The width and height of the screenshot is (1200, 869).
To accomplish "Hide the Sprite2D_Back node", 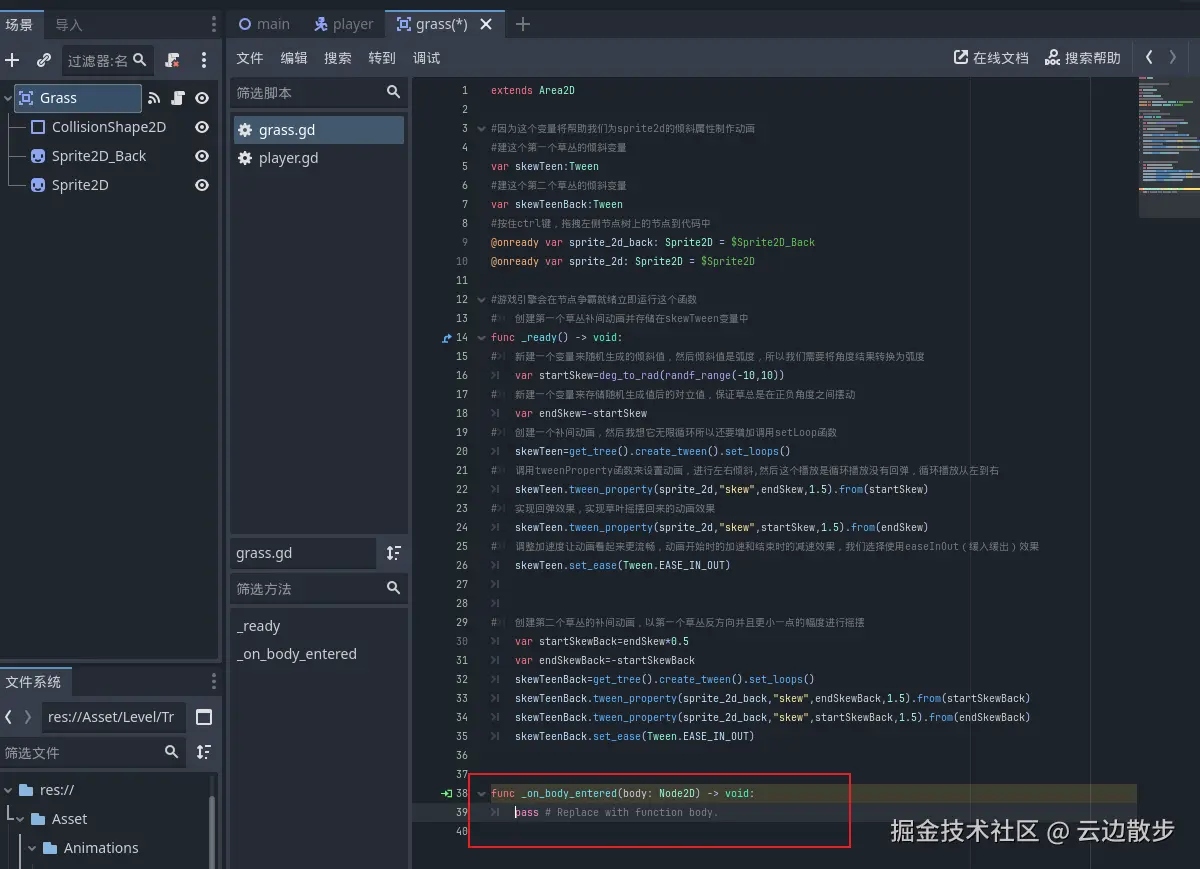I will point(202,156).
